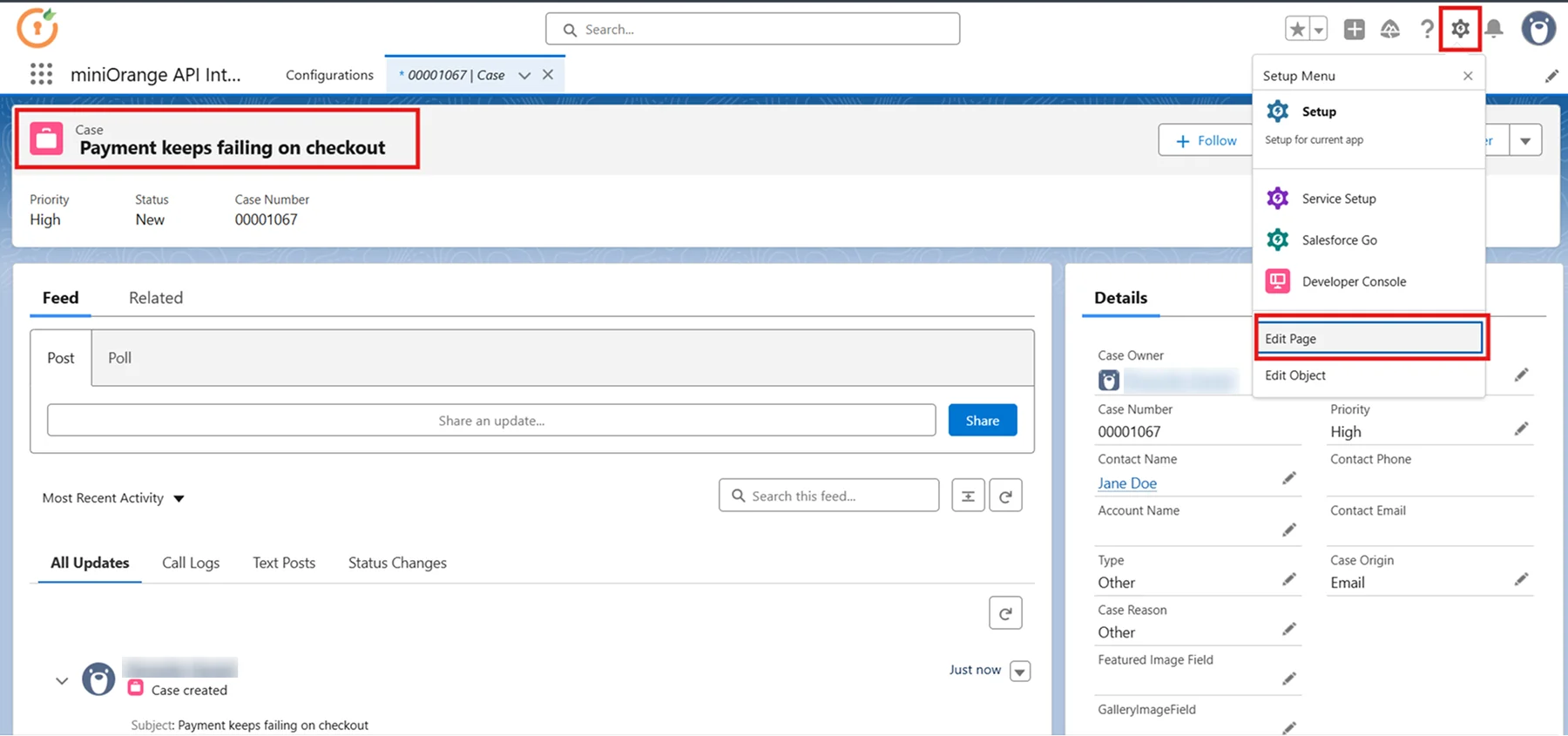Edit the Priority field in Details
Screen dimensions: 1568x736
[x=1521, y=429]
